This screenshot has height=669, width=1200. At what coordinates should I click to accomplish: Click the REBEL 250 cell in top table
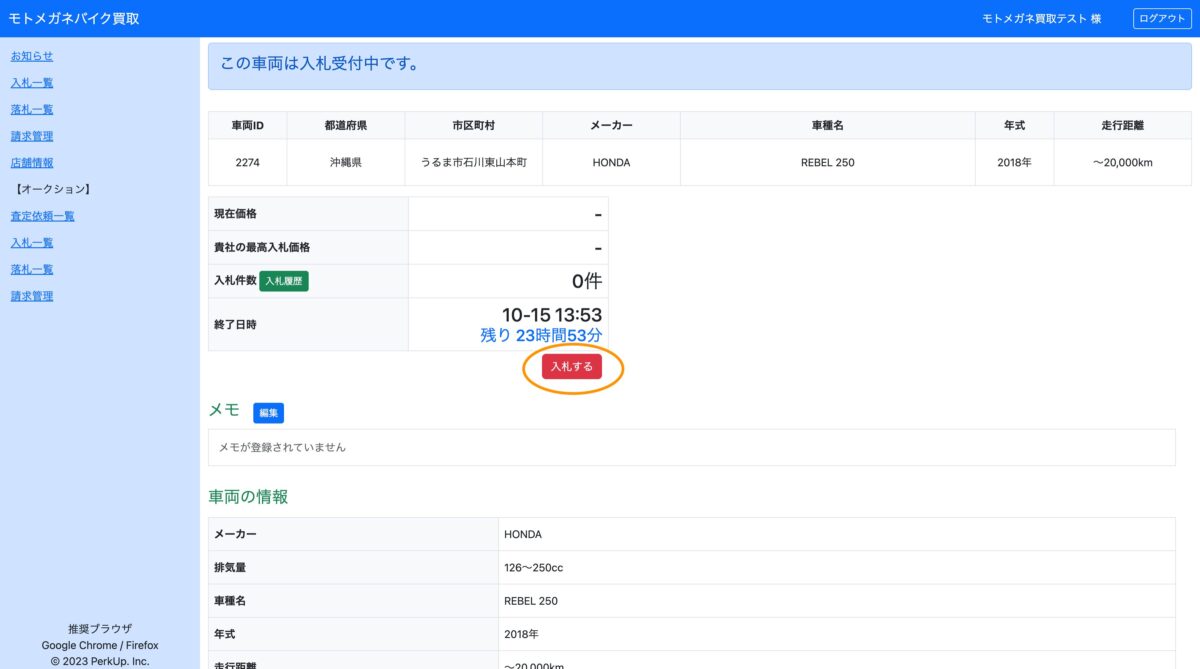point(827,162)
